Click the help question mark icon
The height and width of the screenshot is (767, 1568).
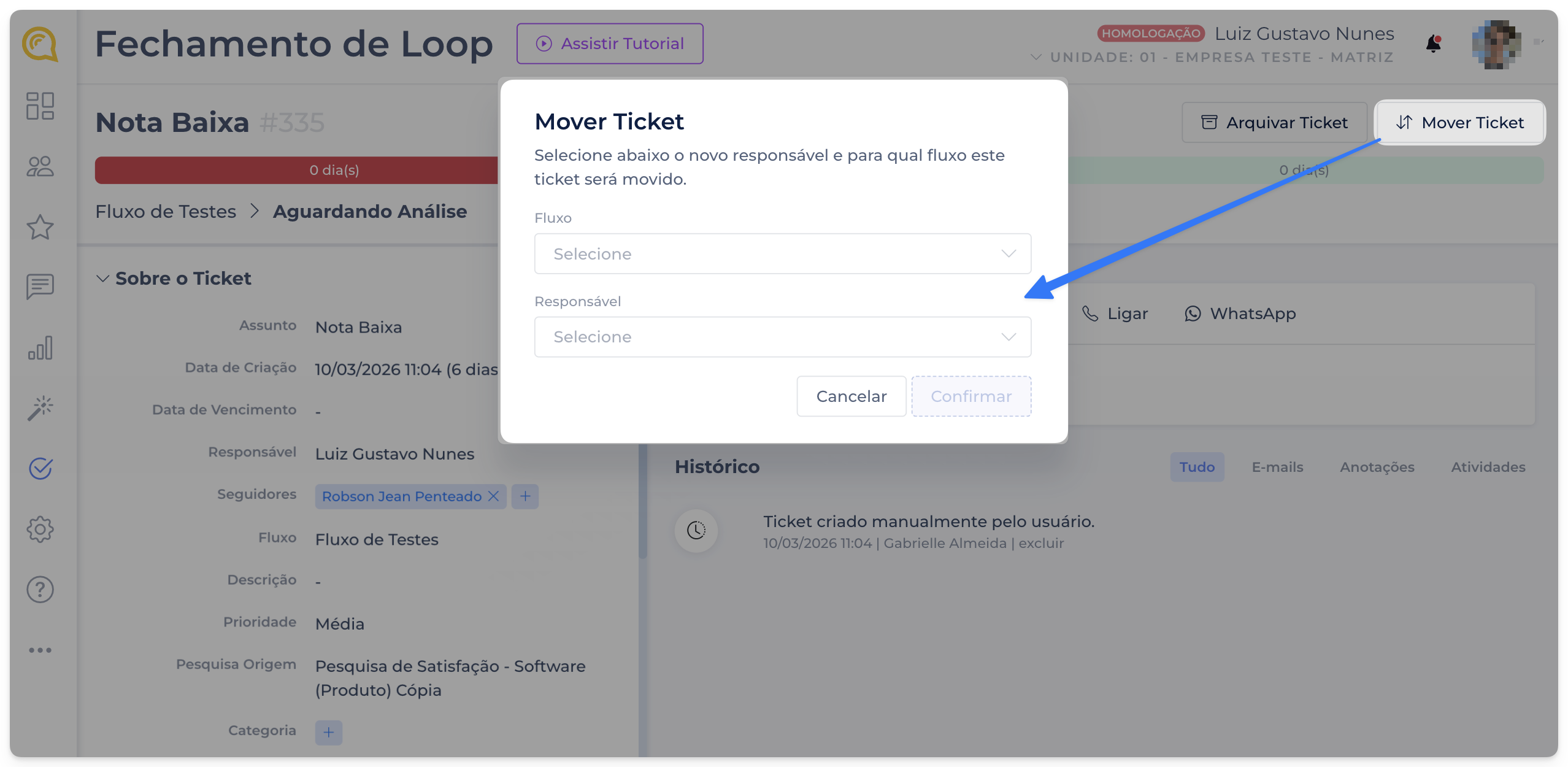click(40, 590)
